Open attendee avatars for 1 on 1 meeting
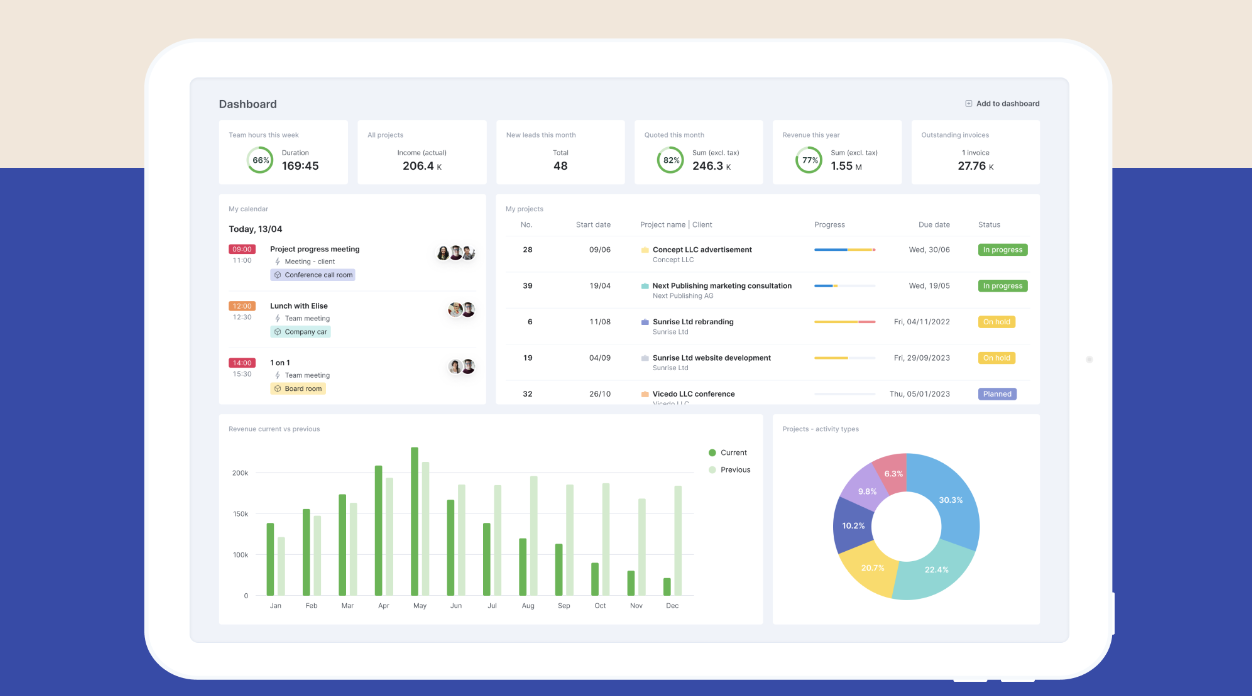The height and width of the screenshot is (696, 1252). (x=462, y=367)
